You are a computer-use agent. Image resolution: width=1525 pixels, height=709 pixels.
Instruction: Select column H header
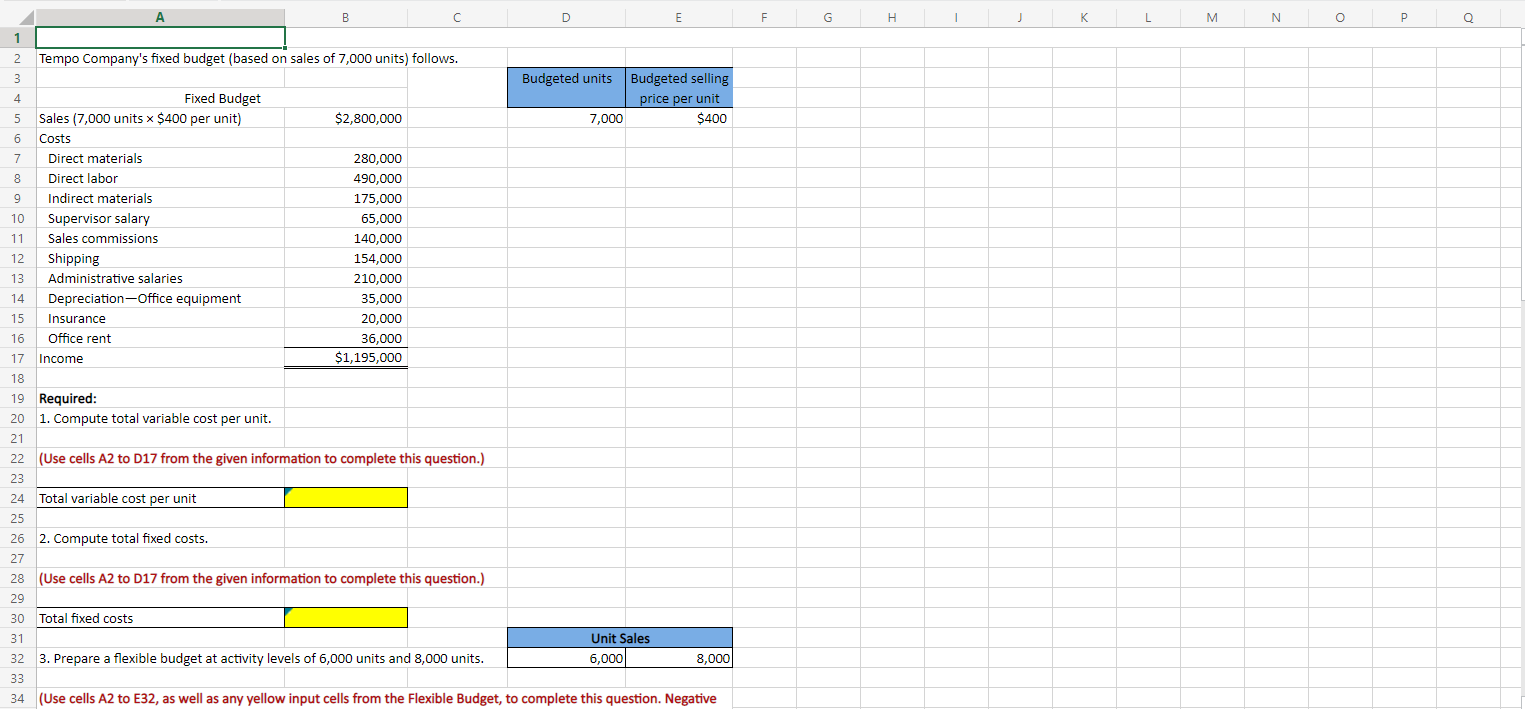tap(892, 16)
